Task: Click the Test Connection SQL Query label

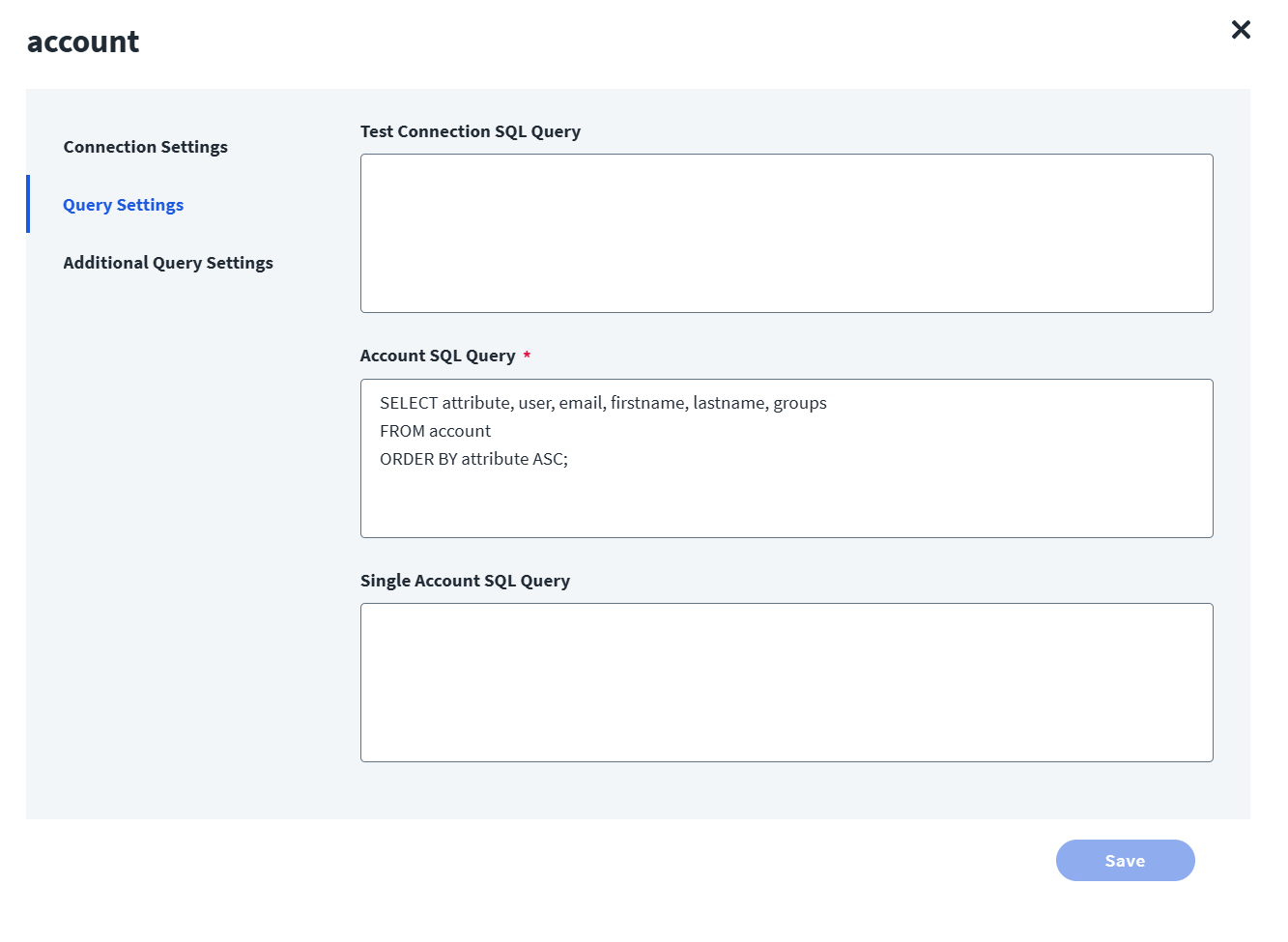Action: [x=471, y=131]
